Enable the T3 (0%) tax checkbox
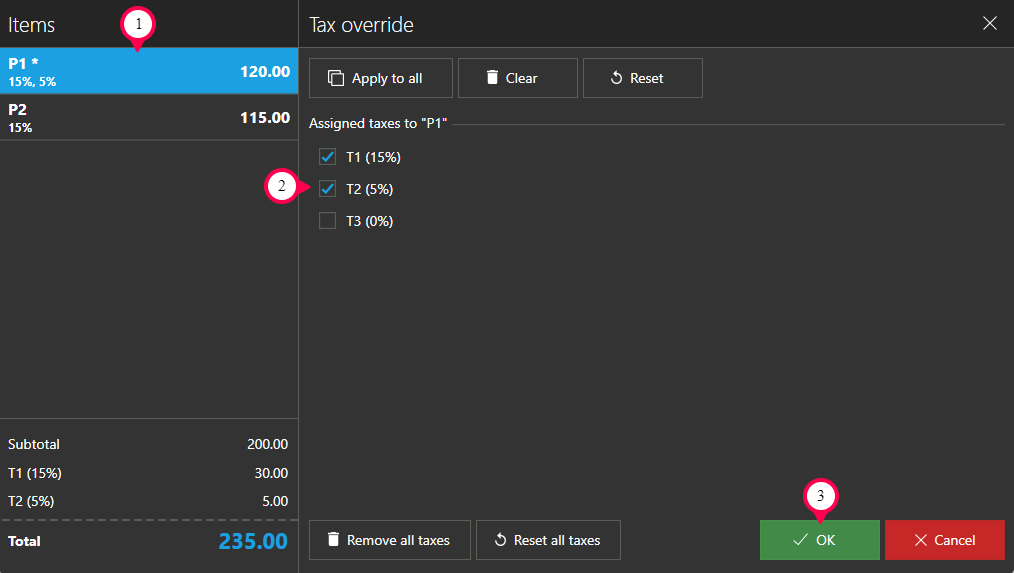 pos(327,221)
